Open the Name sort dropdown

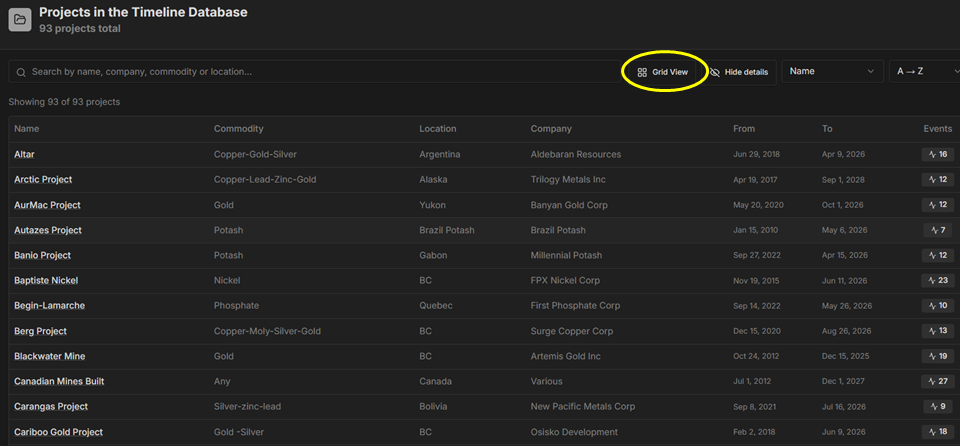tap(832, 72)
